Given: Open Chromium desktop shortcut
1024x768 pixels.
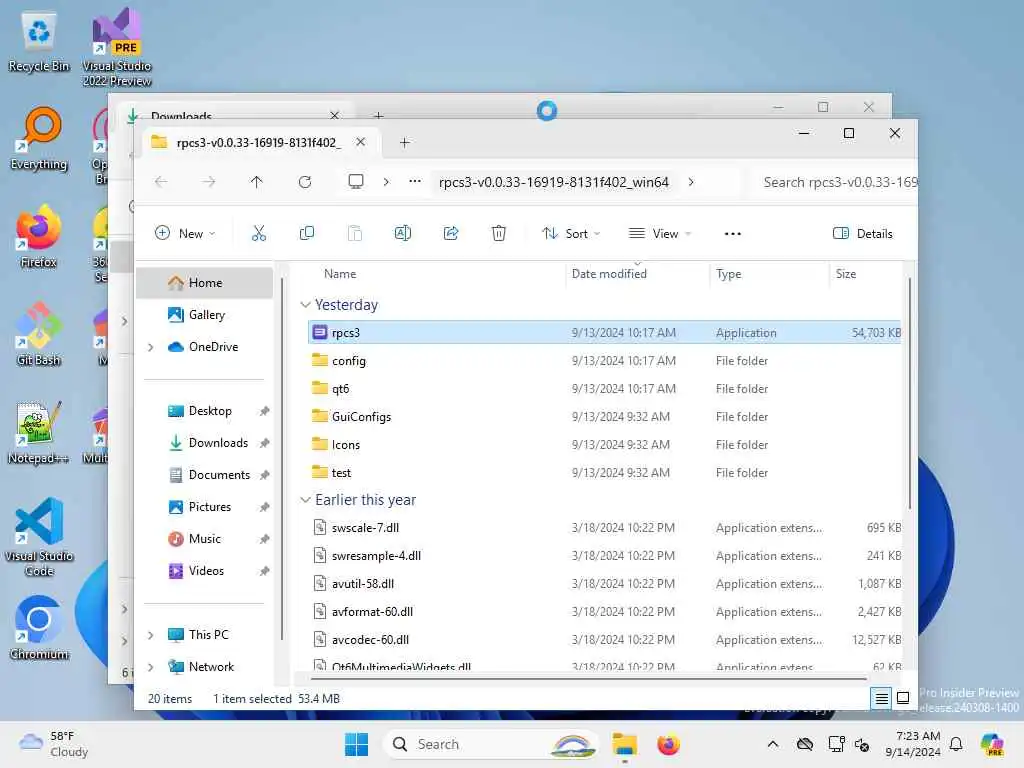Looking at the screenshot, I should click(39, 628).
